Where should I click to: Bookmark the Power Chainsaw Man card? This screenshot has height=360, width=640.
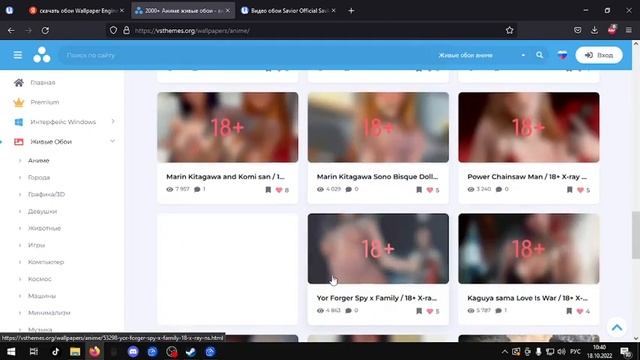tap(569, 189)
